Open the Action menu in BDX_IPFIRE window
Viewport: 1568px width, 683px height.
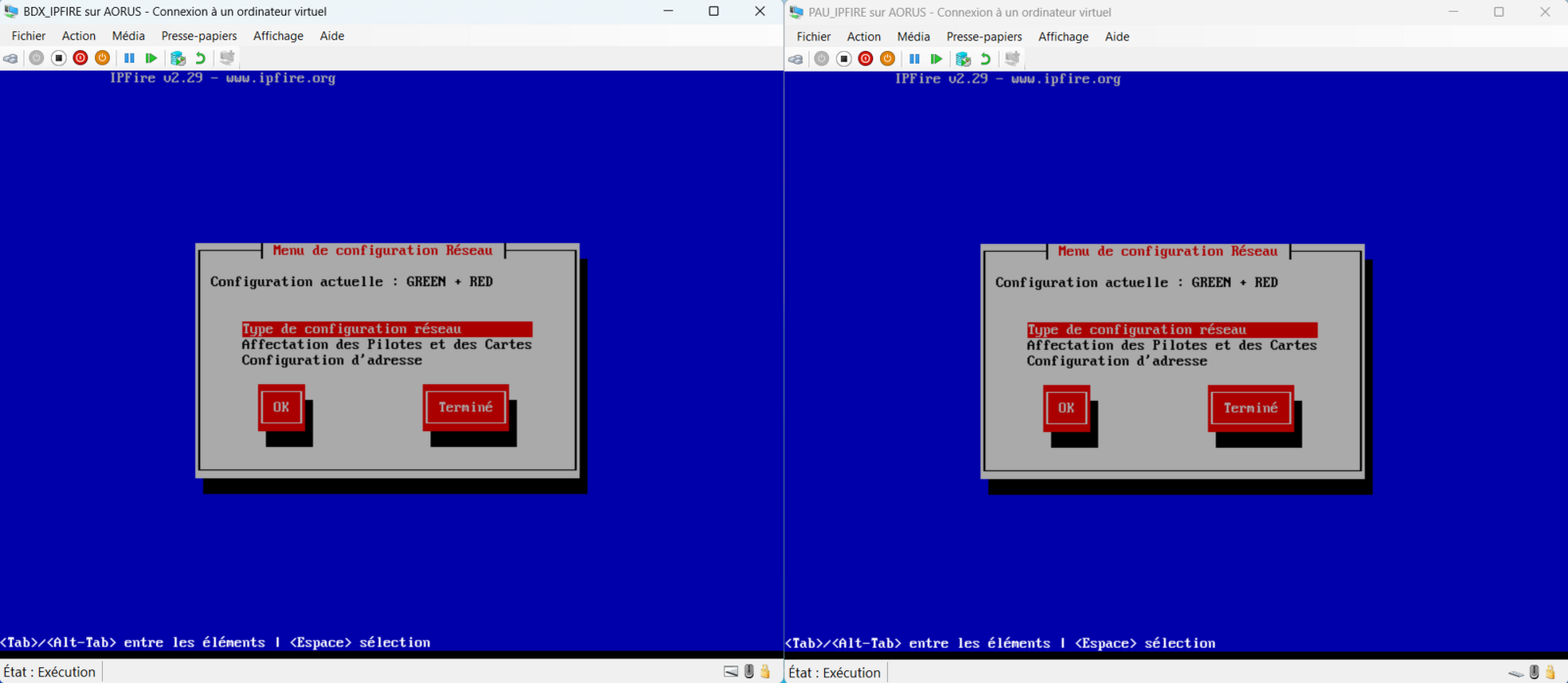click(78, 36)
